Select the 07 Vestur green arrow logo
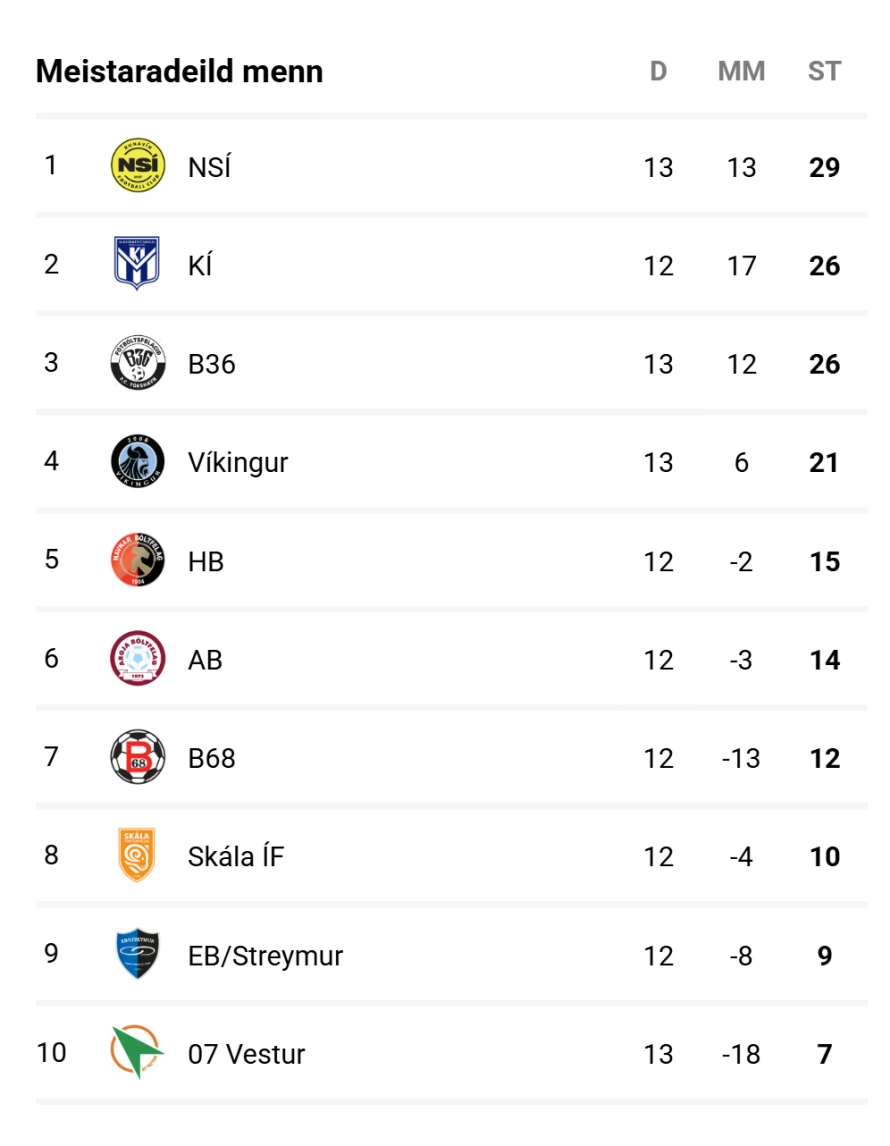This screenshot has height=1146, width=890. [137, 1052]
